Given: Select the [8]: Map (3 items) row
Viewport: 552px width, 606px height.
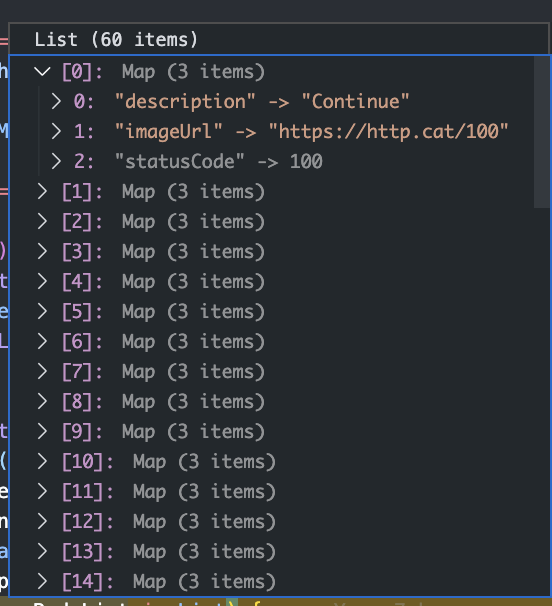Looking at the screenshot, I should [271, 402].
